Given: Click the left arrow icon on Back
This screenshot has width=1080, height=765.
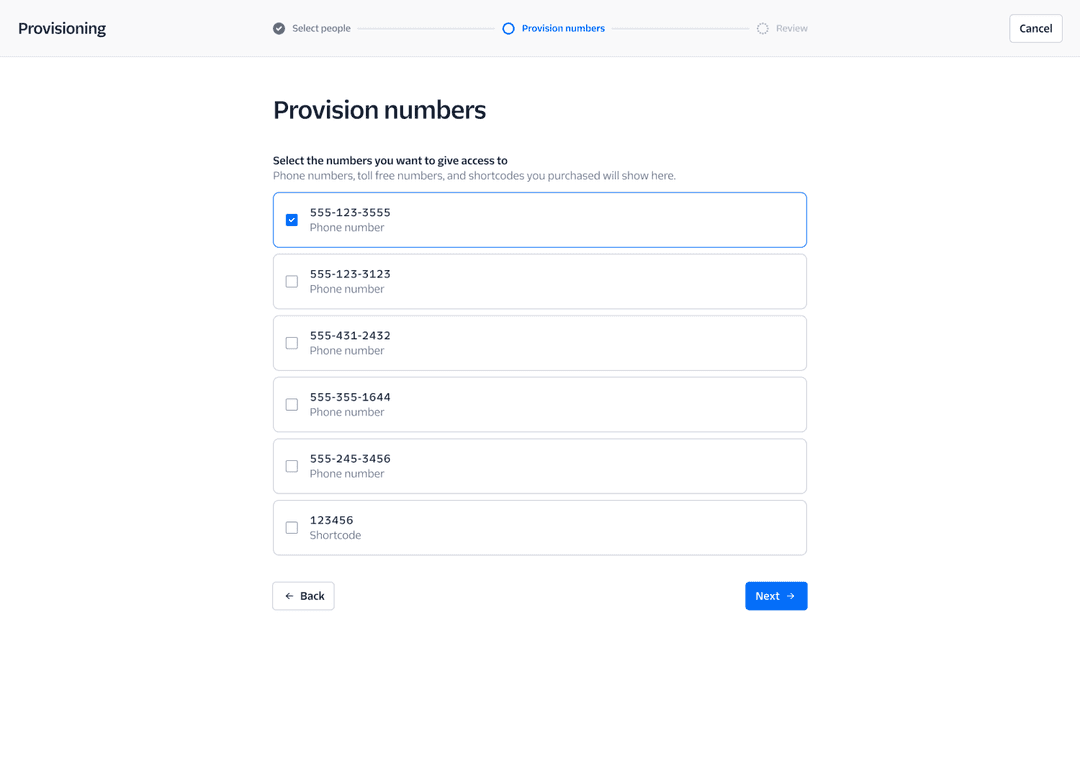Looking at the screenshot, I should [289, 596].
